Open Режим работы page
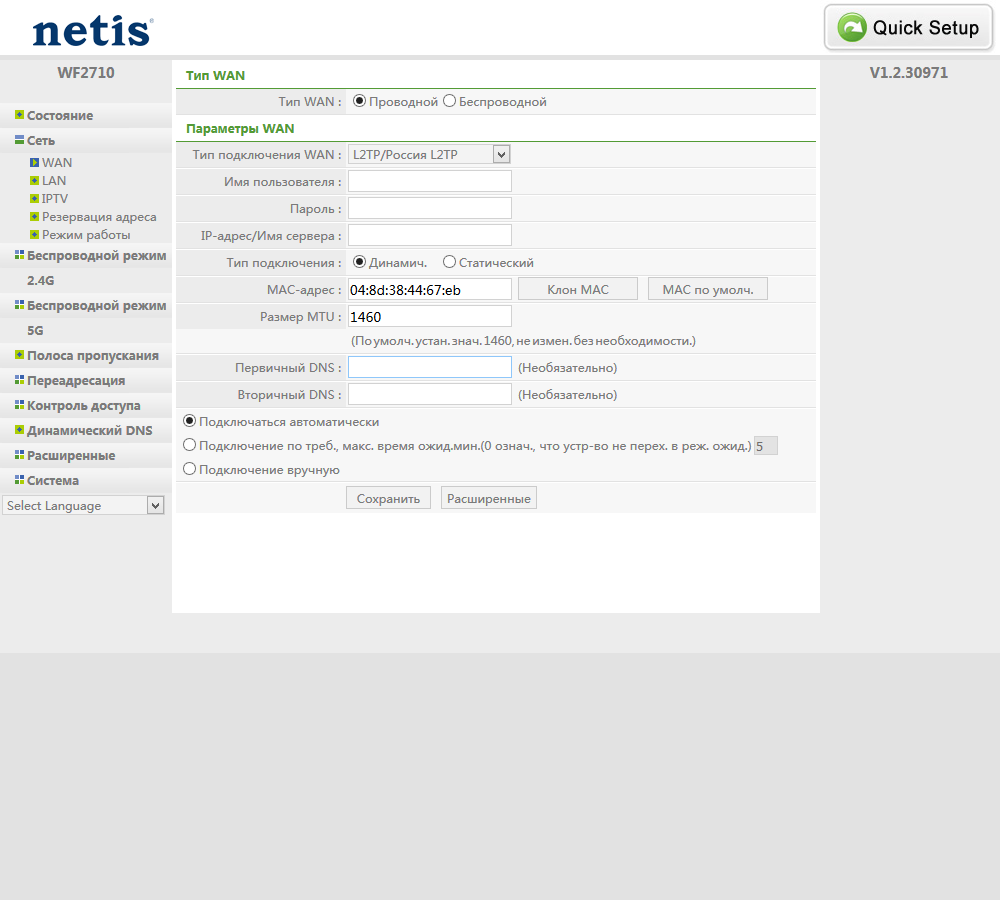The width and height of the screenshot is (1000, 900). (x=86, y=235)
